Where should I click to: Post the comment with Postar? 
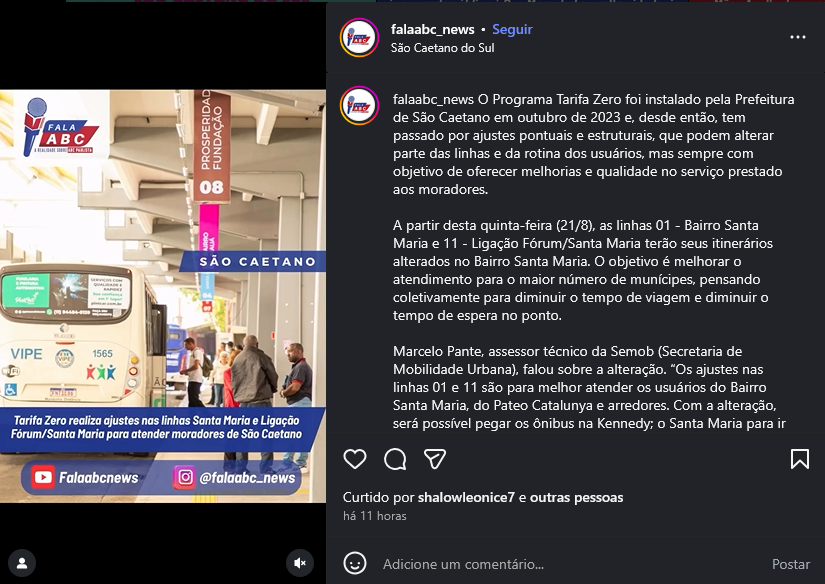[791, 564]
